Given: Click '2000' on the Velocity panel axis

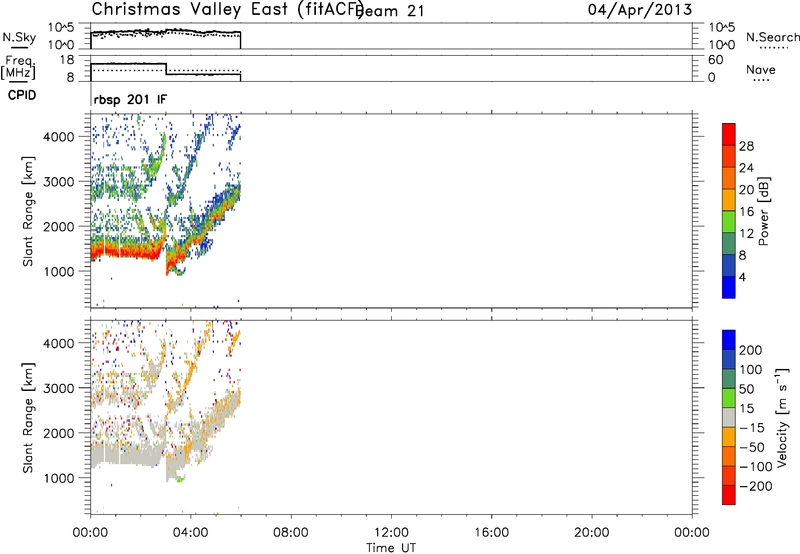Looking at the screenshot, I should (58, 433).
